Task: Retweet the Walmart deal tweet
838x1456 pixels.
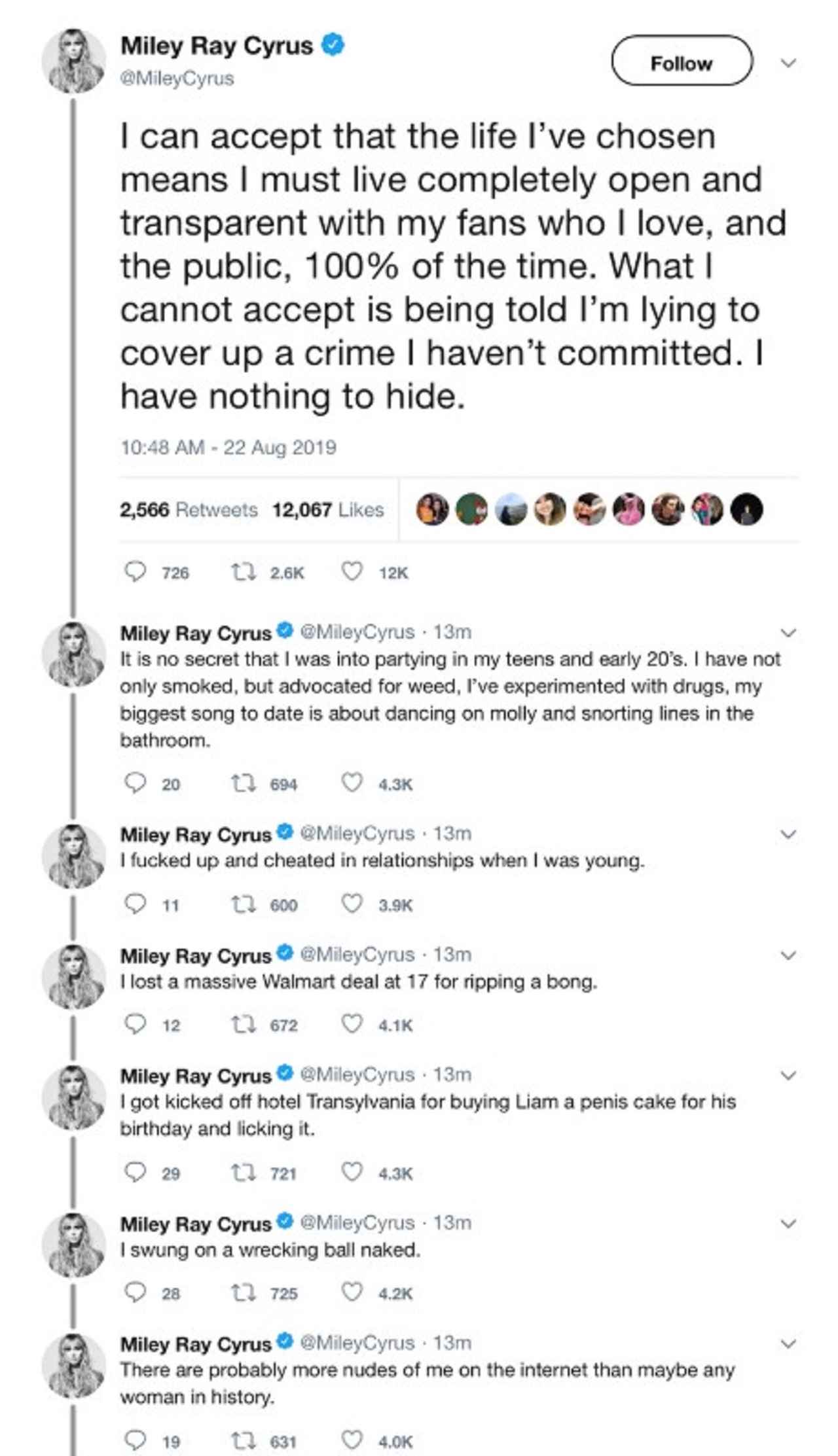Action: [x=244, y=1024]
